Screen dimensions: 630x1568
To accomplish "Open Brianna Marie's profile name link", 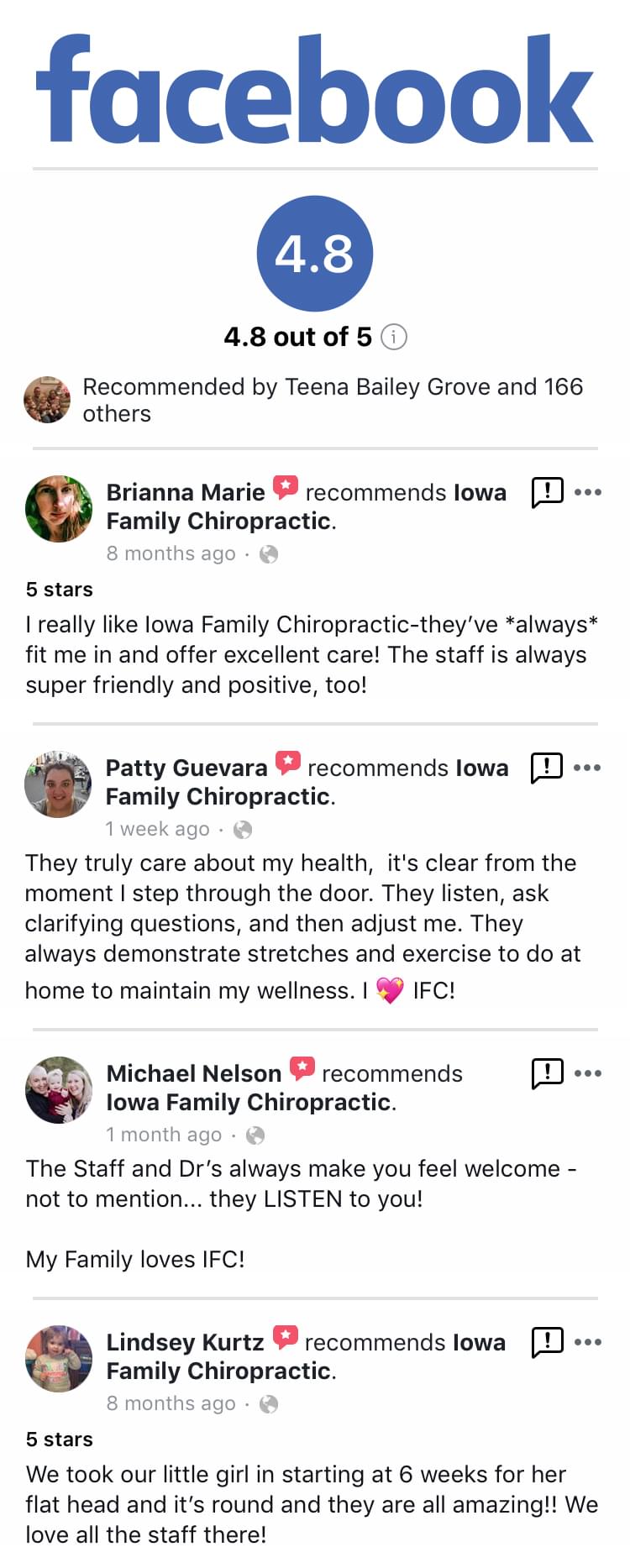I will [x=186, y=492].
